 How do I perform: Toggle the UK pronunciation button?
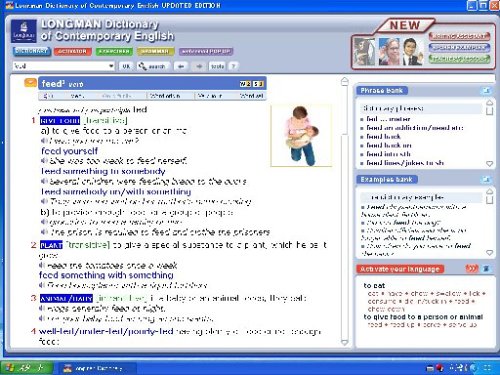coord(126,66)
